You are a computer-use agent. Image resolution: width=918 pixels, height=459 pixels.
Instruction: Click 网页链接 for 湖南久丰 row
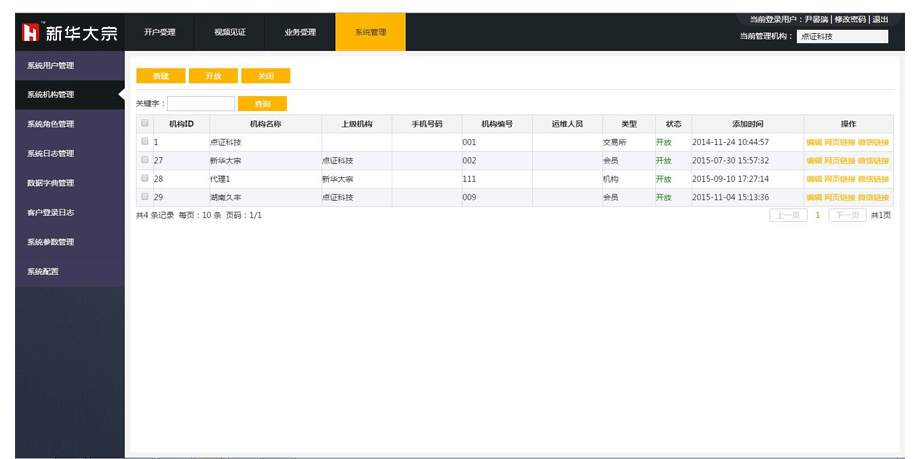840,197
